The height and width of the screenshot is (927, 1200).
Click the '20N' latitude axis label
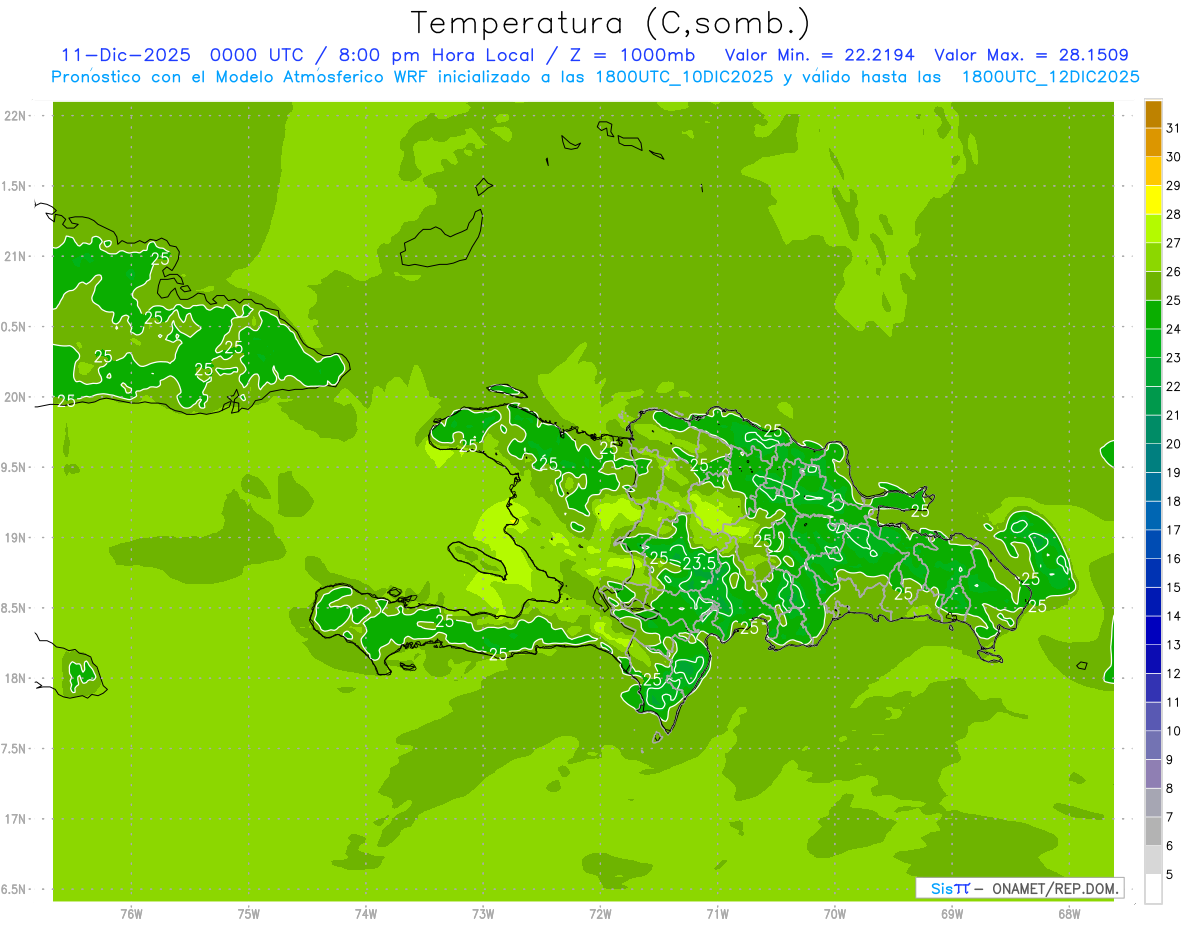17,397
